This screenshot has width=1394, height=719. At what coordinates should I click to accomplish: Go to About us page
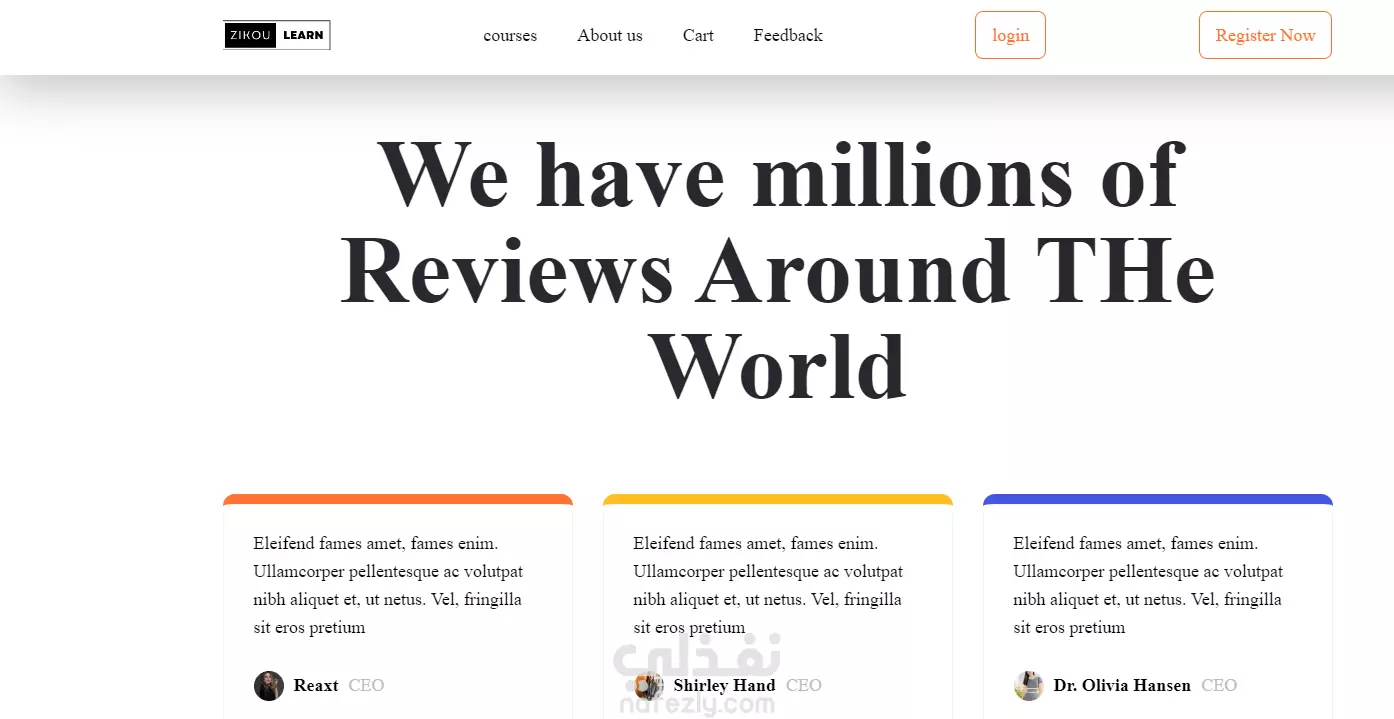[610, 35]
